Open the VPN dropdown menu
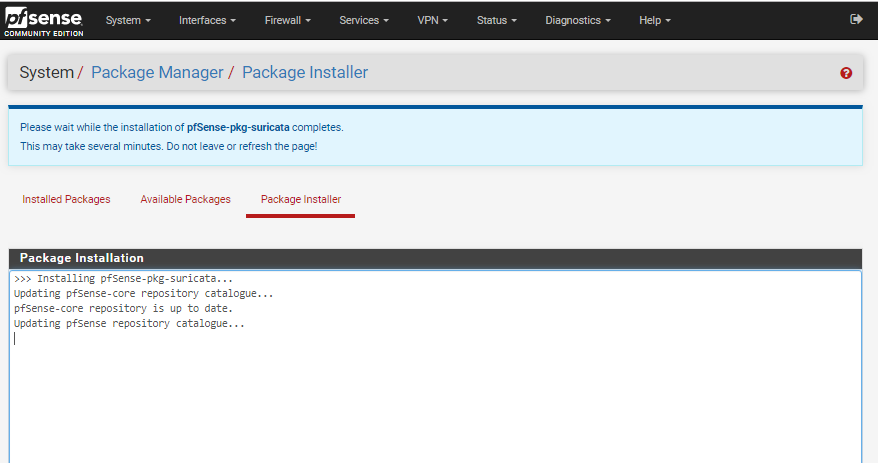This screenshot has height=463, width=878. coord(432,20)
